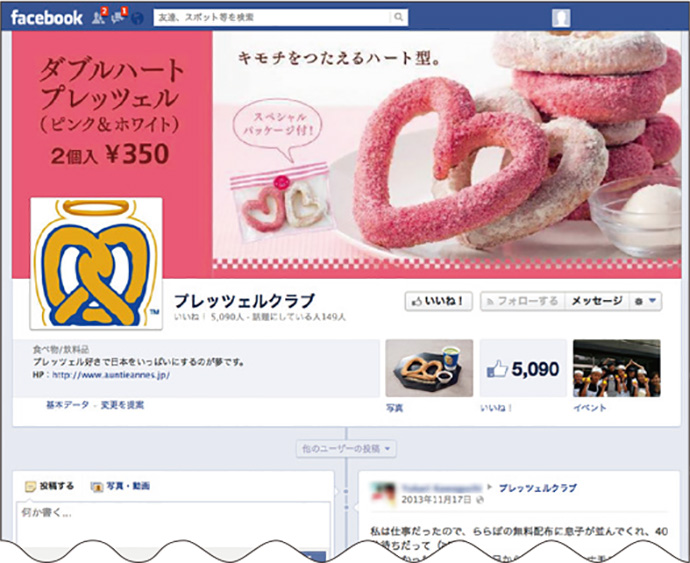The width and height of the screenshot is (690, 563).
Task: Click the like count text 5,090人
Action: pos(227,317)
